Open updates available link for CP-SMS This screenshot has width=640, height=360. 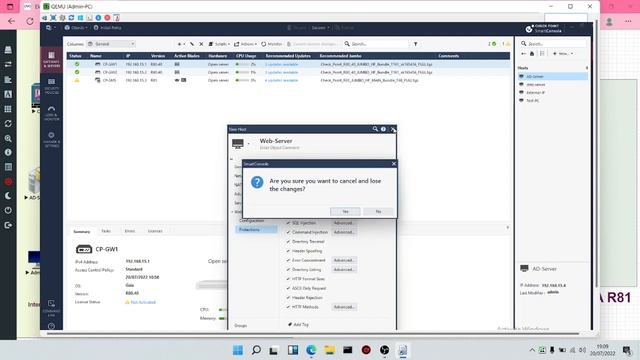coord(282,80)
